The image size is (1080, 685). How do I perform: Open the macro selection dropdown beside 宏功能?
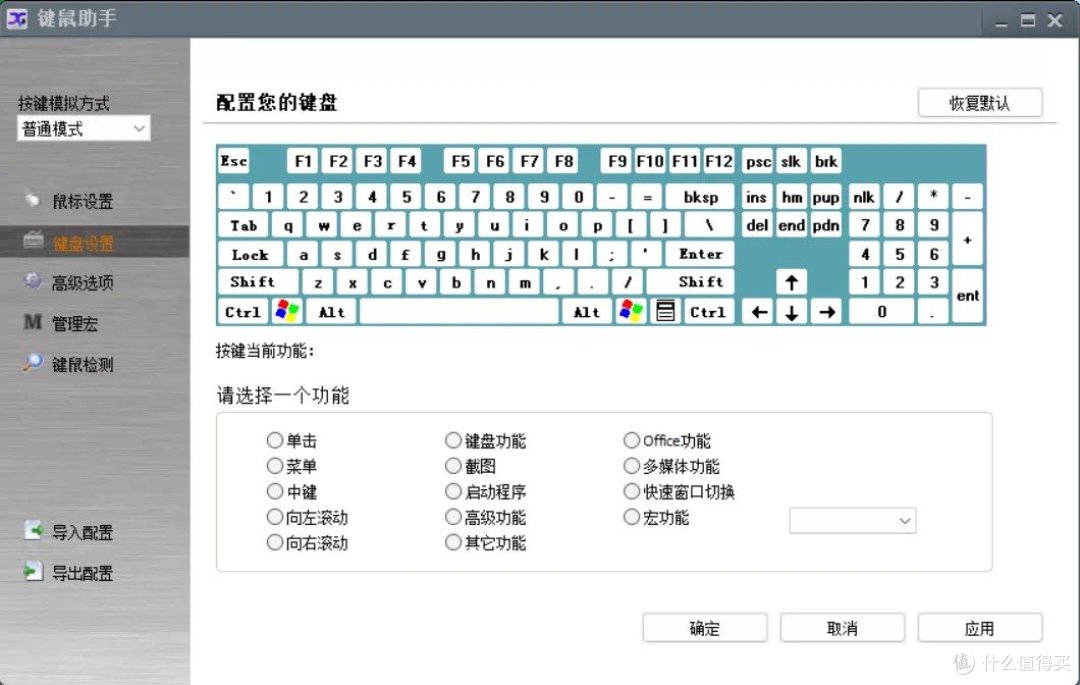coord(852,520)
